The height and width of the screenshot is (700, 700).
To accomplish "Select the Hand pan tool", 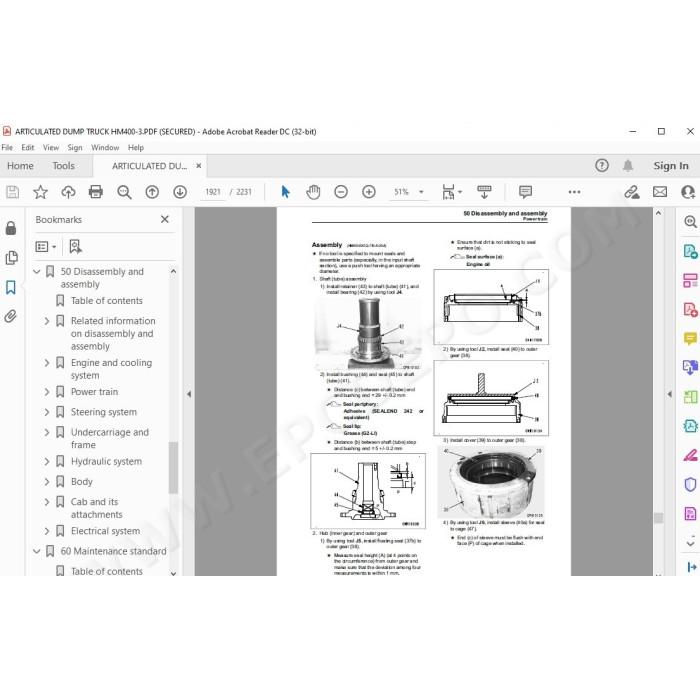I will 313,192.
